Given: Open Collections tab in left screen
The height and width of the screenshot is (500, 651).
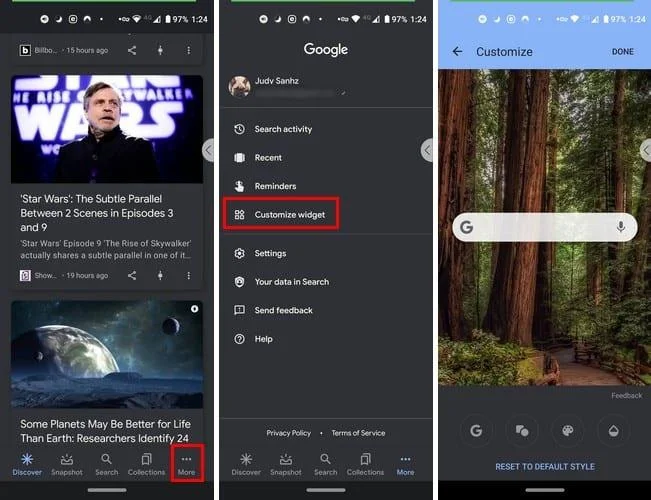Looking at the screenshot, I should pos(146,464).
